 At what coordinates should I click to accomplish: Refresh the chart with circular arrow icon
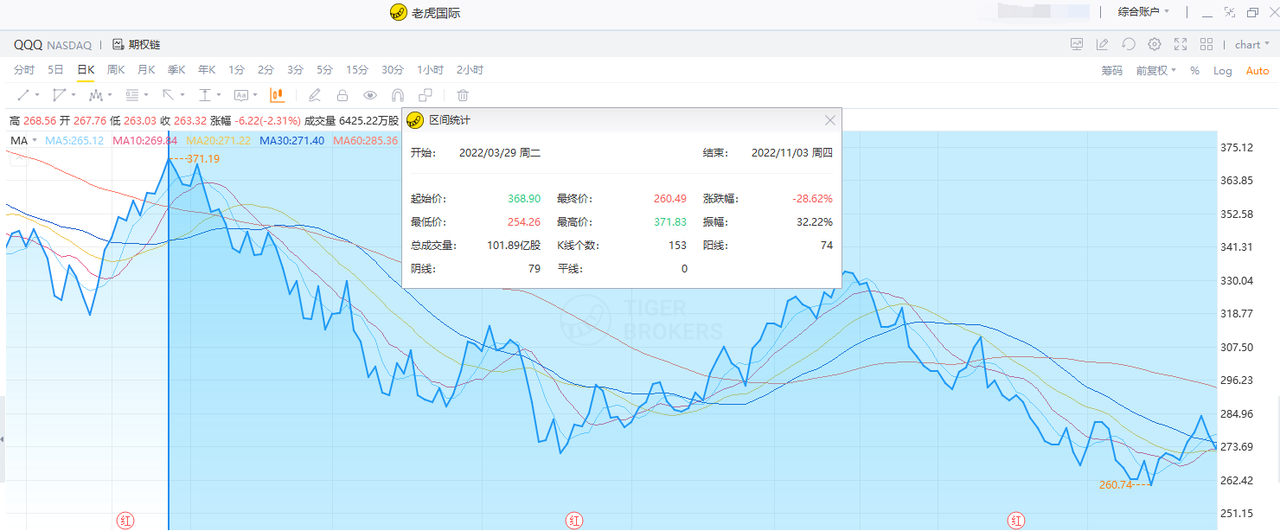1128,44
